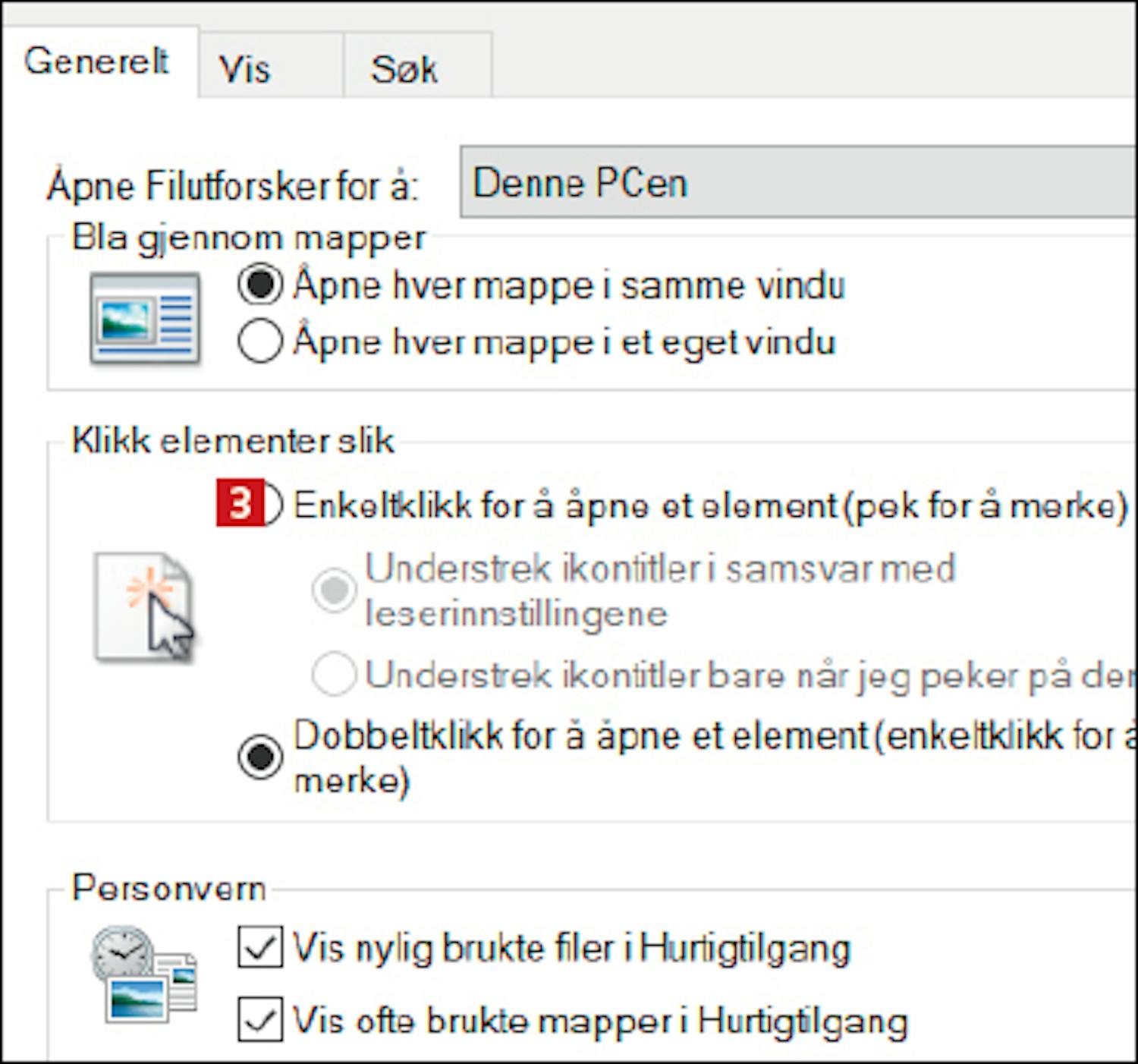This screenshot has width=1138, height=1064.
Task: Select 'Understrek ikontitler bare når jeg peker'
Action: pos(334,674)
